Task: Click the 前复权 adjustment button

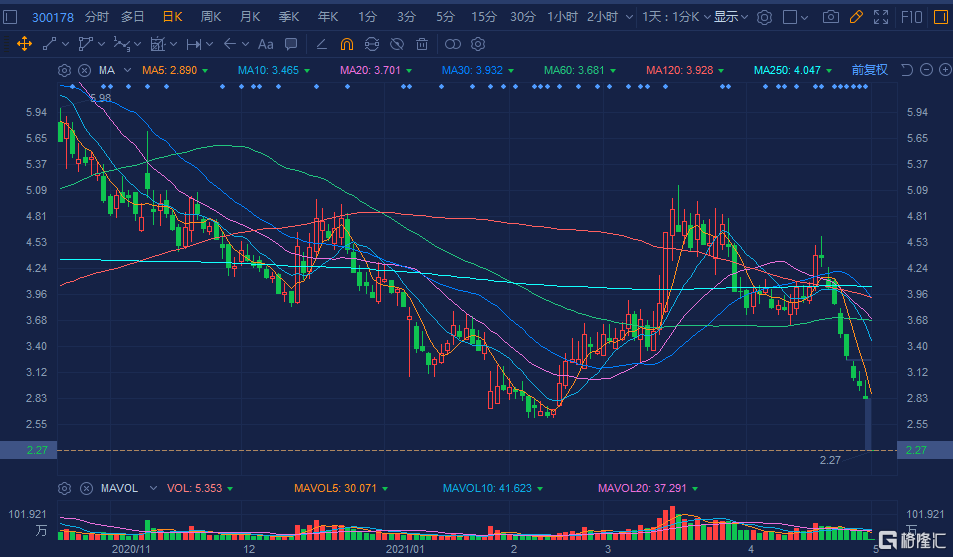Action: pos(869,70)
